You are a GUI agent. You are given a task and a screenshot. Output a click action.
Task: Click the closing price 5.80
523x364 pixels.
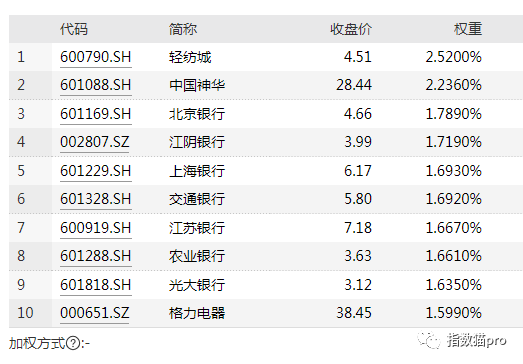pos(358,199)
